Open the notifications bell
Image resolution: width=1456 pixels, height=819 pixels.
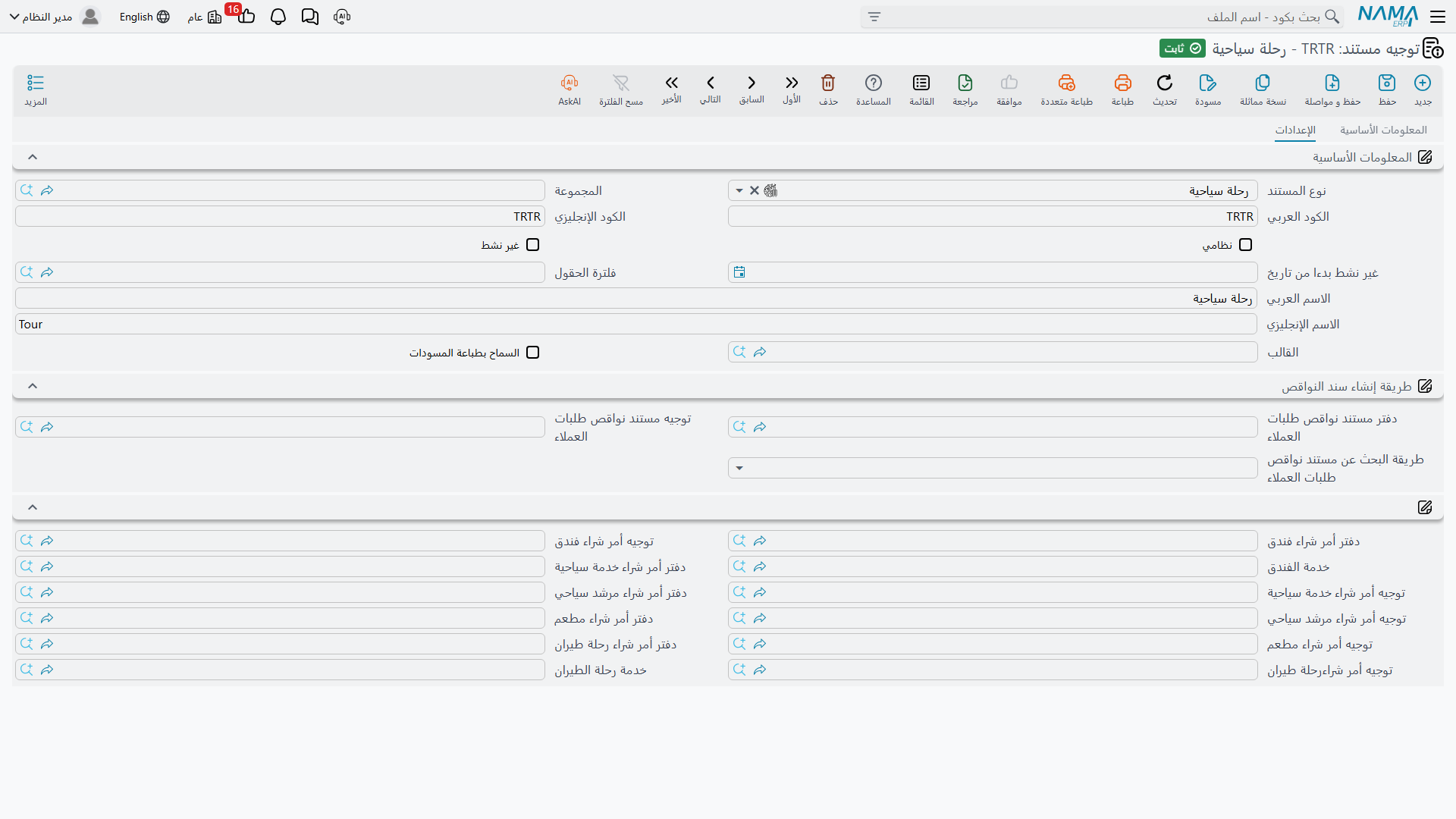(278, 17)
